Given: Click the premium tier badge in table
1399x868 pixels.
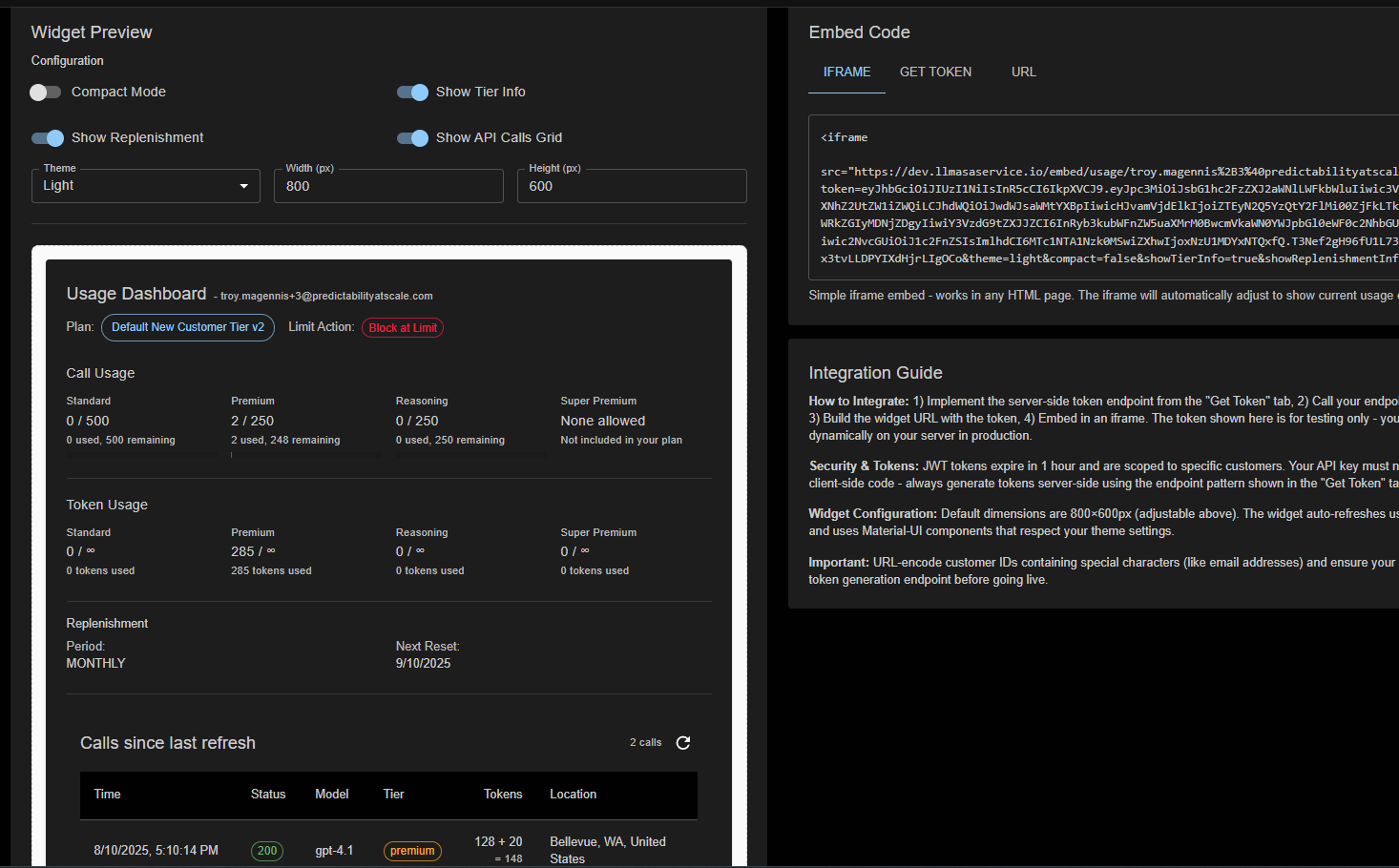Looking at the screenshot, I should point(412,851).
